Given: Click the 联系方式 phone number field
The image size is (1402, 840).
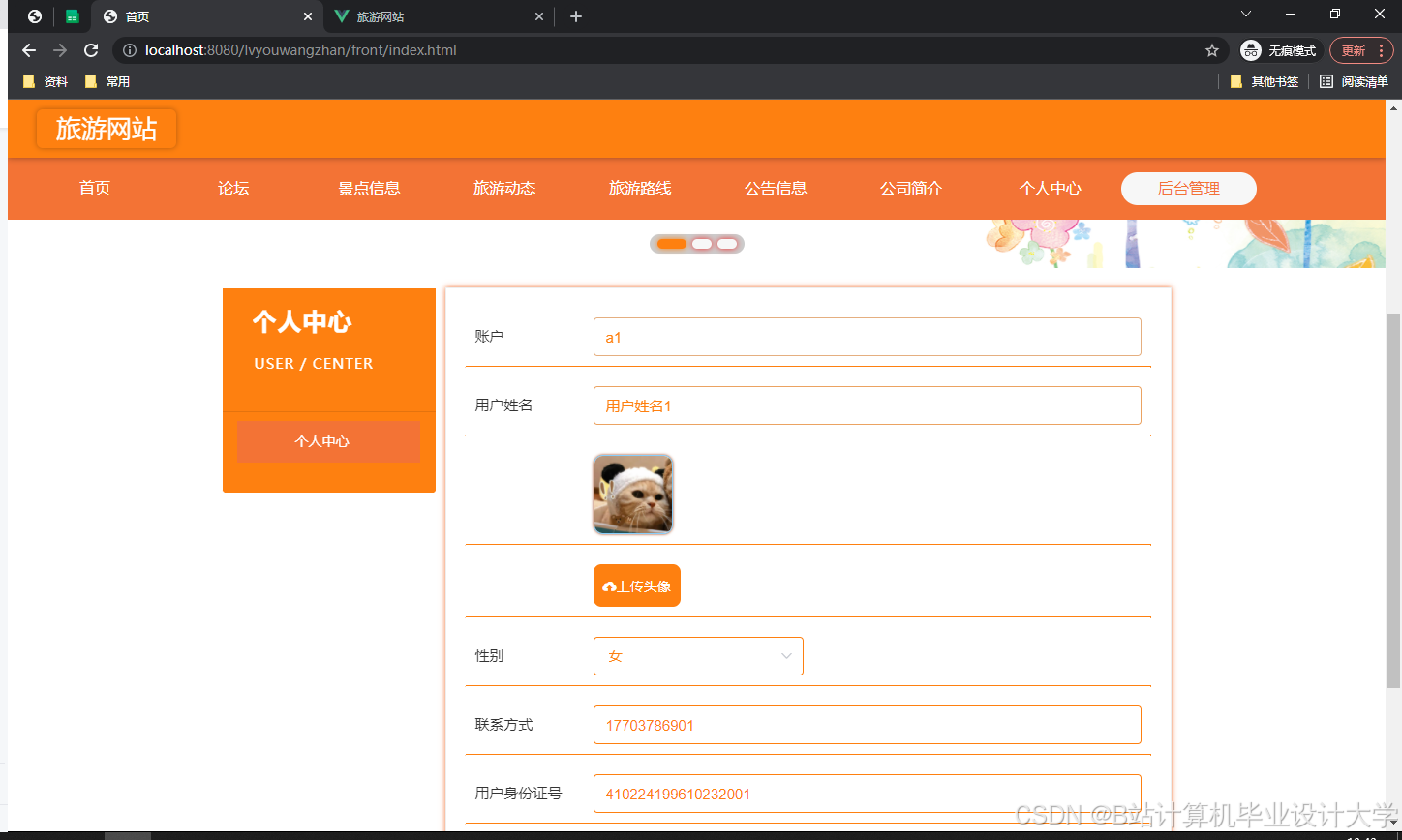Looking at the screenshot, I should point(868,725).
